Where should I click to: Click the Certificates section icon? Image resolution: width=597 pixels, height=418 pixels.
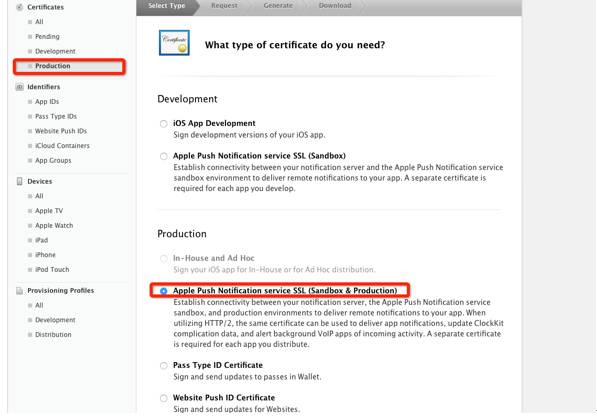pyautogui.click(x=19, y=7)
